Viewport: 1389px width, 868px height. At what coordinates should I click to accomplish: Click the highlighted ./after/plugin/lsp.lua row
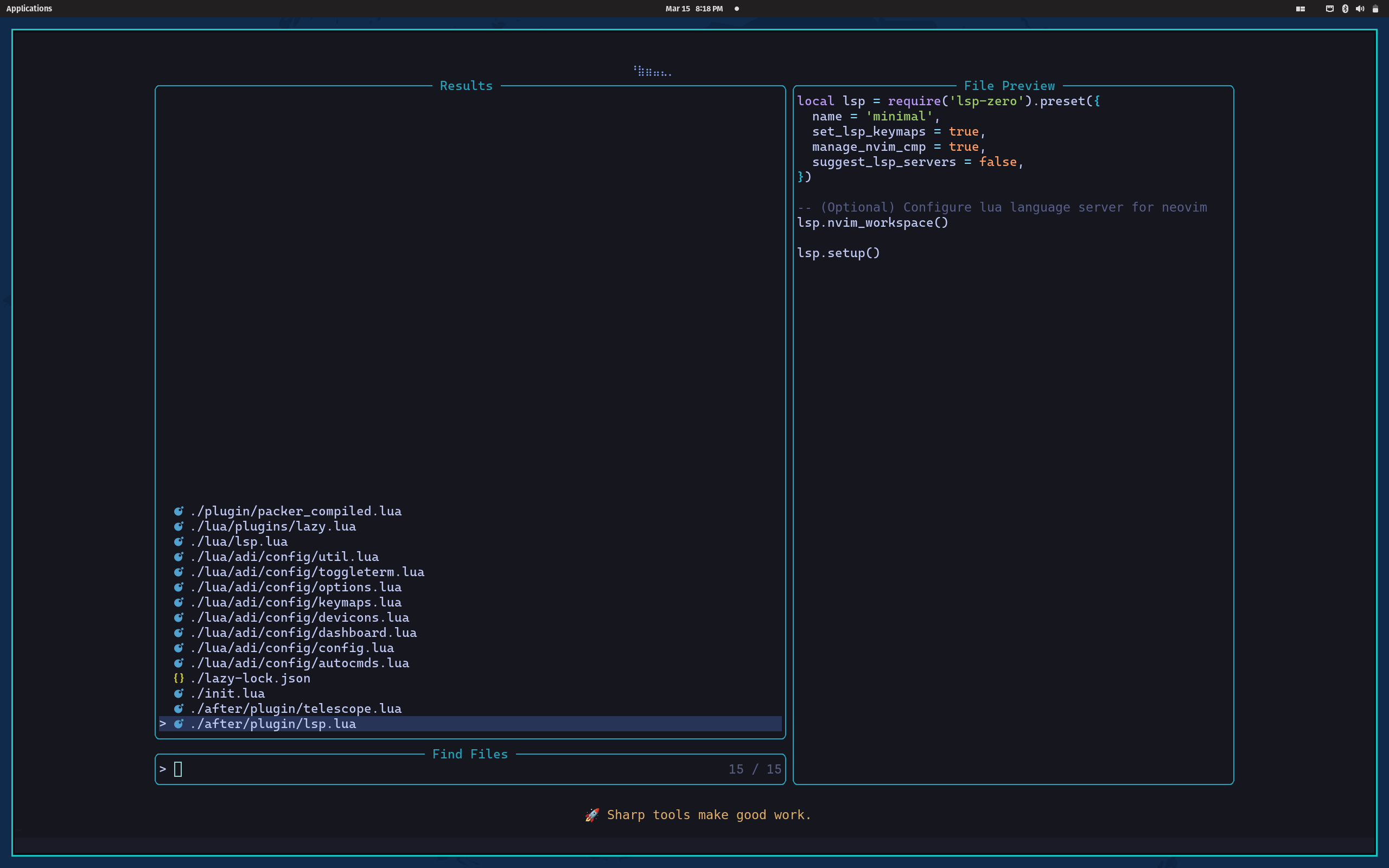273,724
